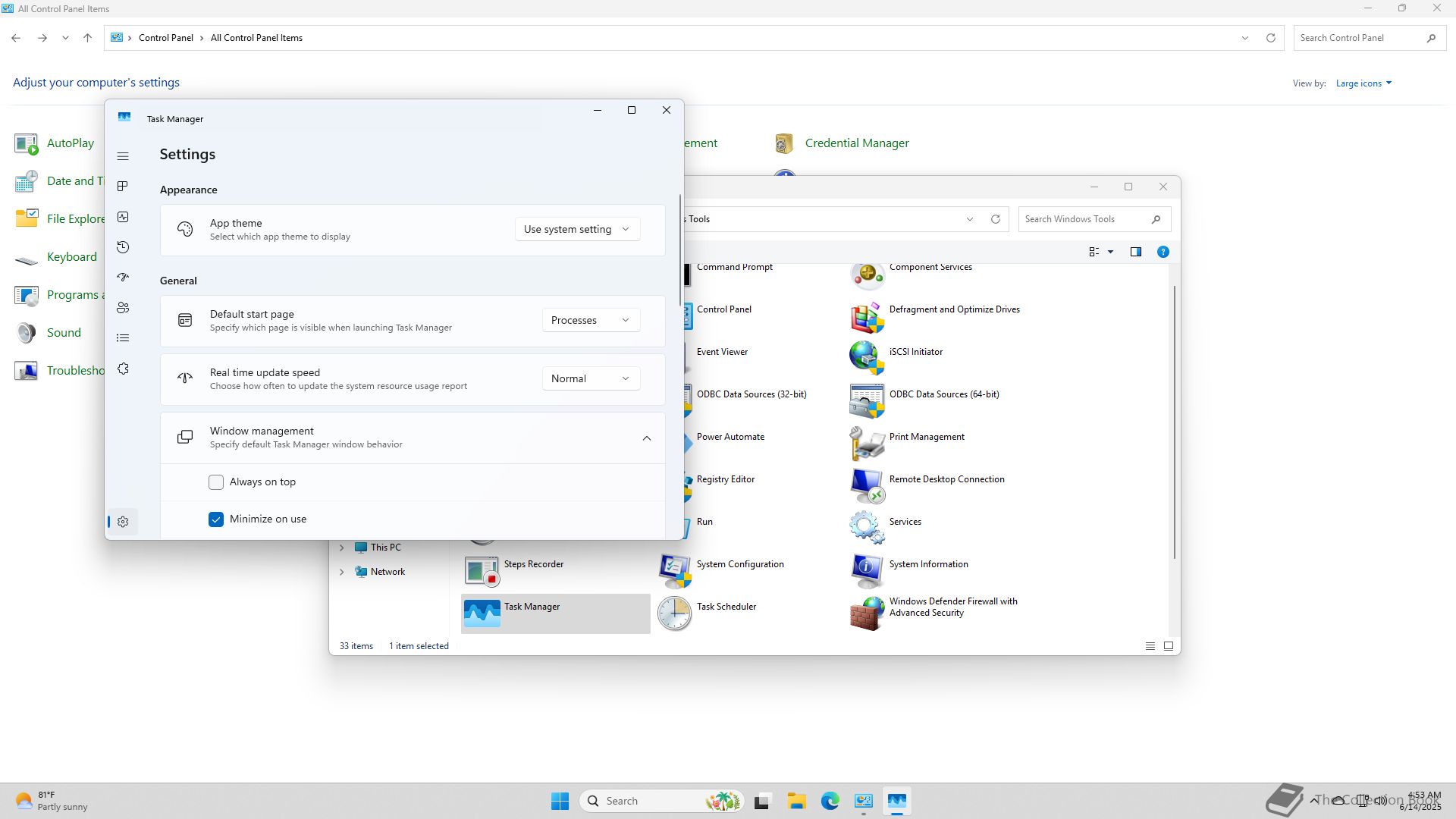The image size is (1456, 819).
Task: Open Startup apps icon in sidebar
Action: coord(123,278)
